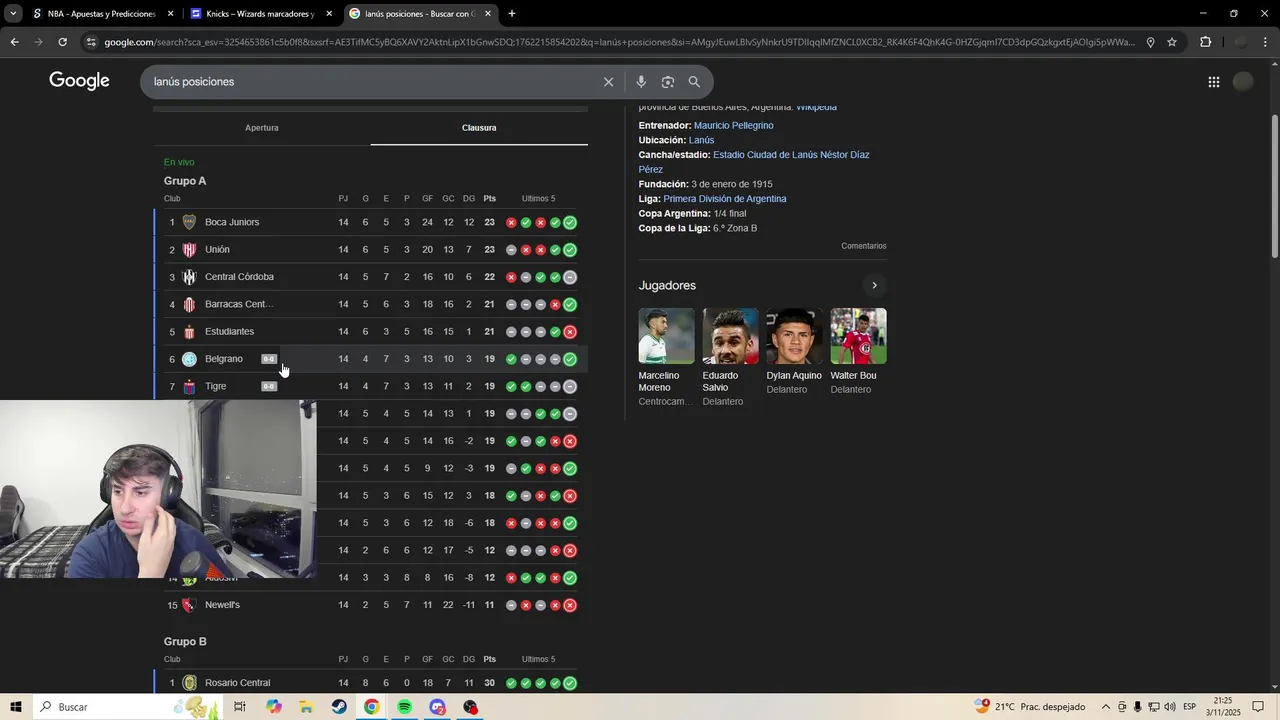Open the Windows notification center
Image resolution: width=1280 pixels, height=720 pixels.
coord(1258,707)
